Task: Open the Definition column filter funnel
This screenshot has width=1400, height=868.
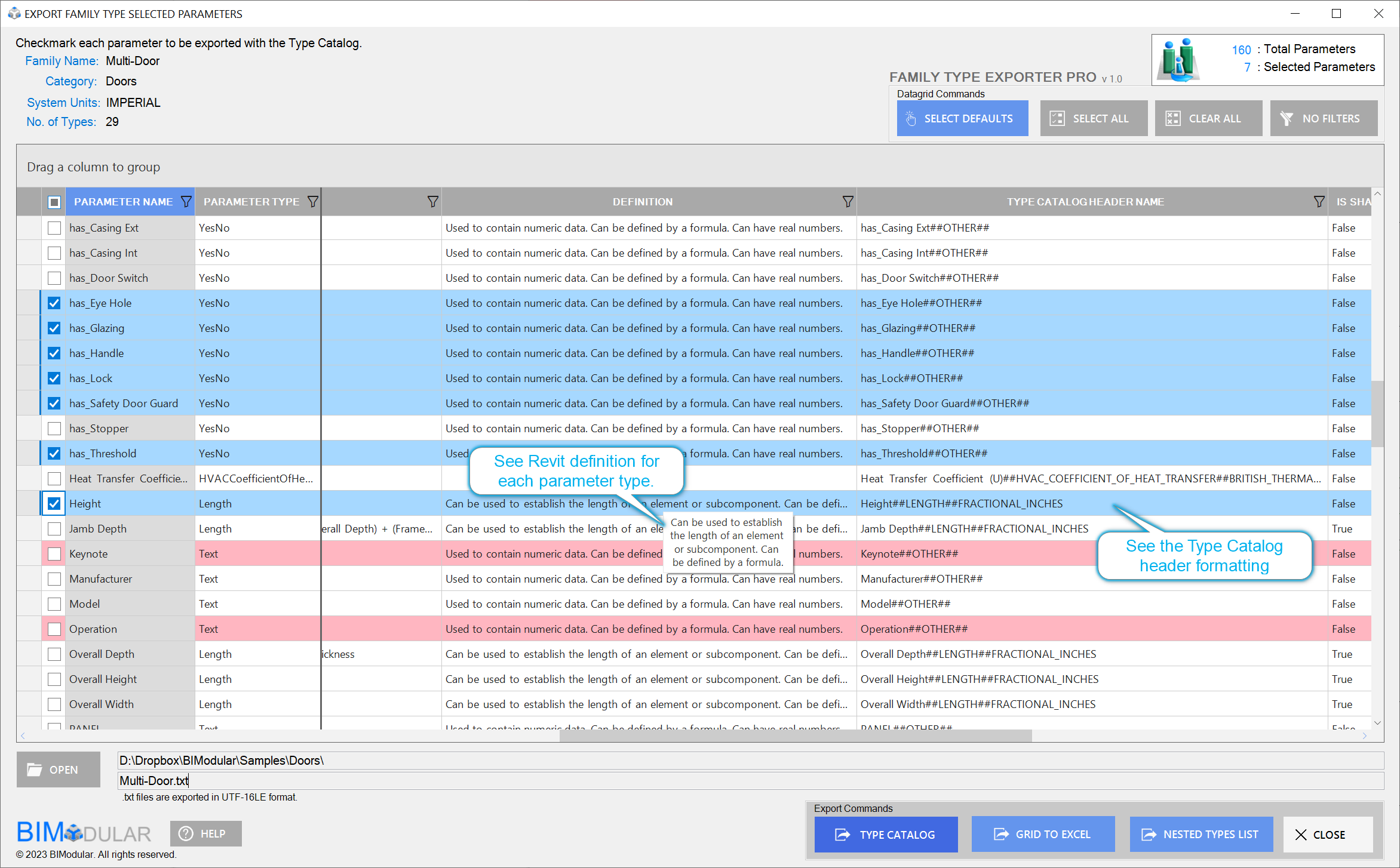Action: pyautogui.click(x=848, y=202)
